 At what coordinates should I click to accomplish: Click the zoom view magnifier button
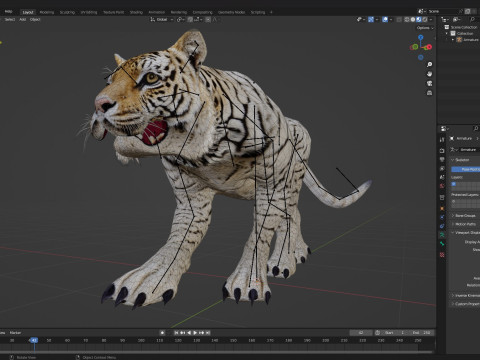coord(430,64)
